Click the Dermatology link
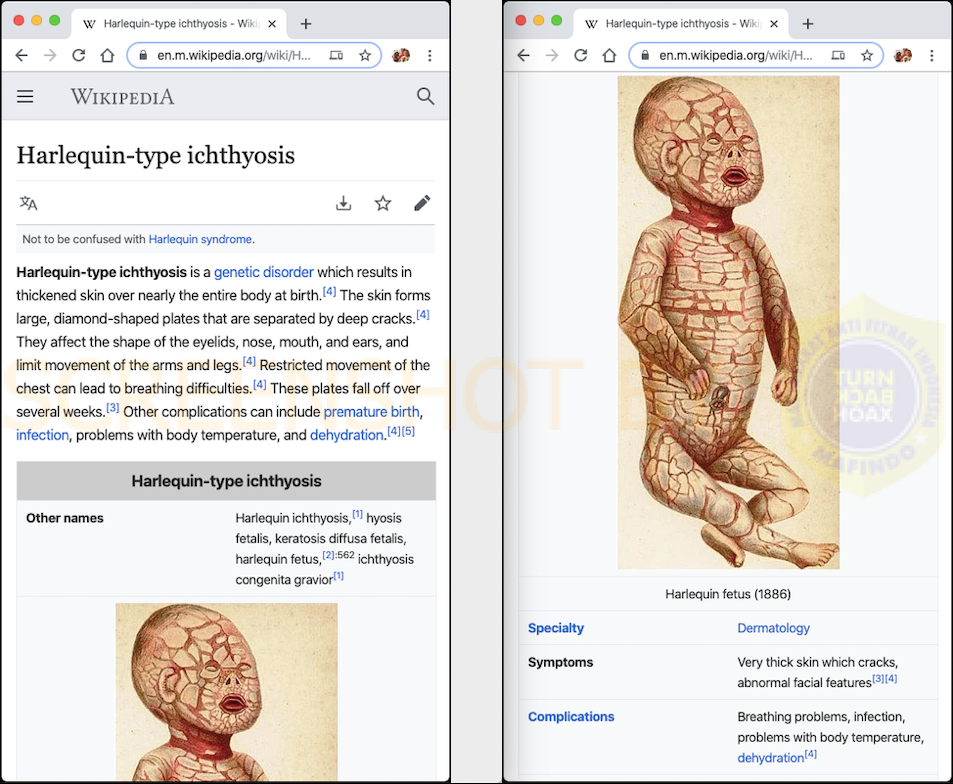 (774, 628)
